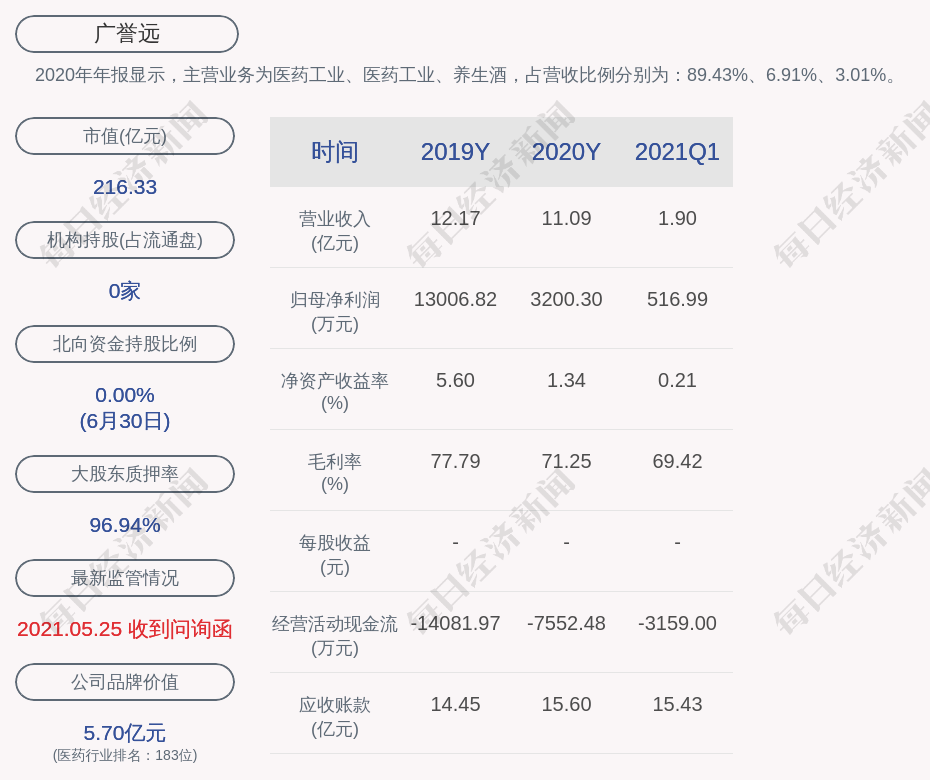This screenshot has width=930, height=780.
Task: Click the 2019Y column header
Action: pyautogui.click(x=455, y=152)
